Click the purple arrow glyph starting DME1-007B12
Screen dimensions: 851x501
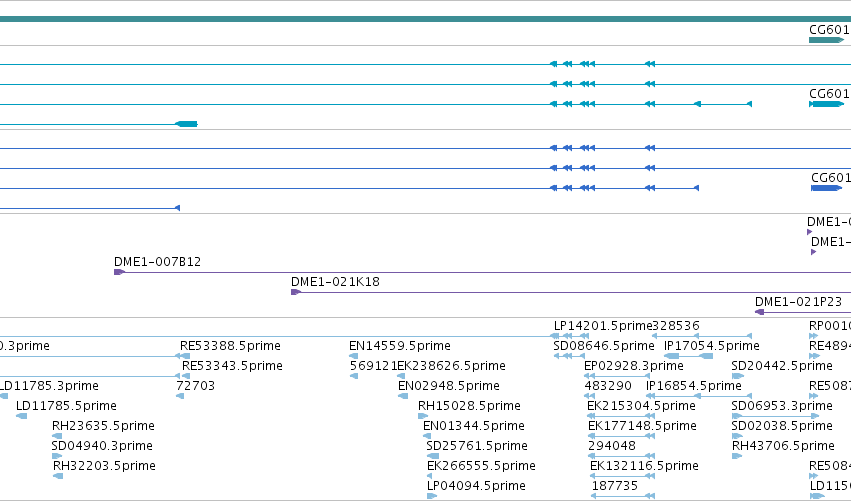[x=119, y=272]
